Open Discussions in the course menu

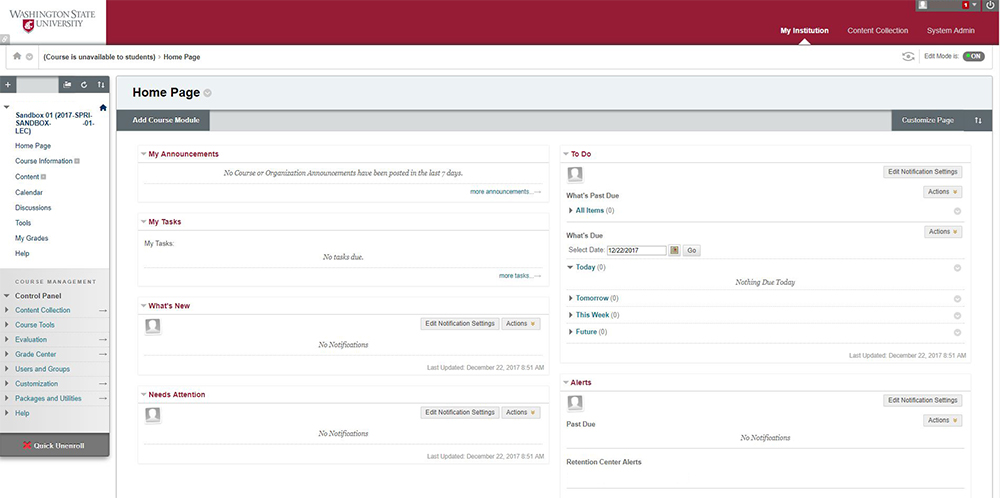(x=33, y=207)
